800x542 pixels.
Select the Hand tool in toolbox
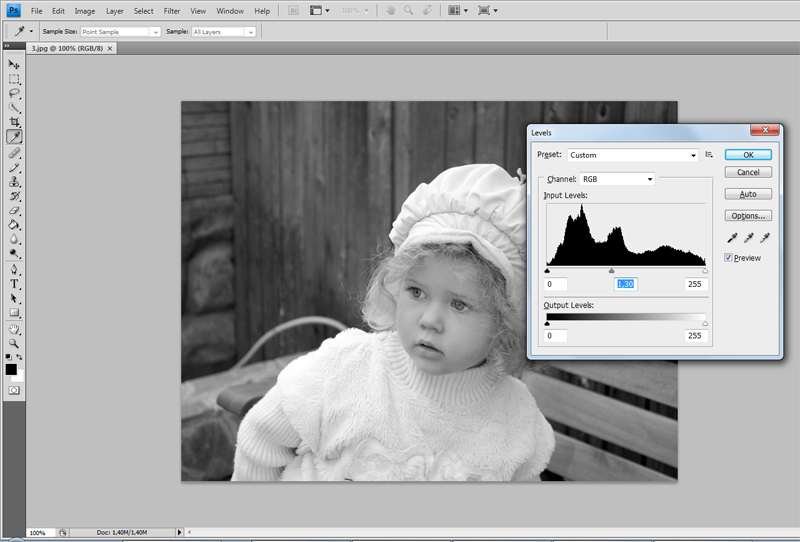click(x=14, y=328)
